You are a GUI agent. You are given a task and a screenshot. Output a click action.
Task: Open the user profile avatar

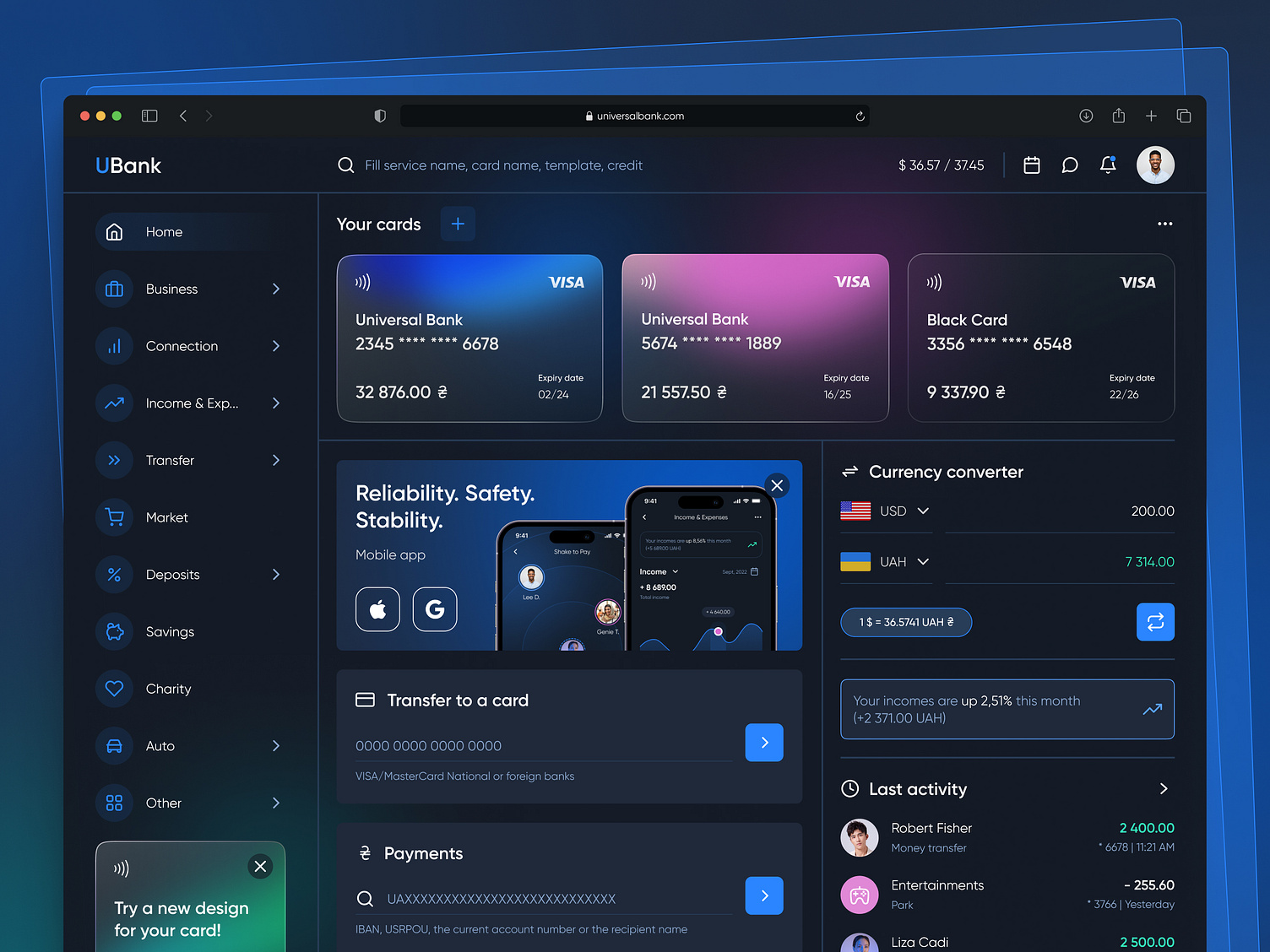pos(1155,165)
